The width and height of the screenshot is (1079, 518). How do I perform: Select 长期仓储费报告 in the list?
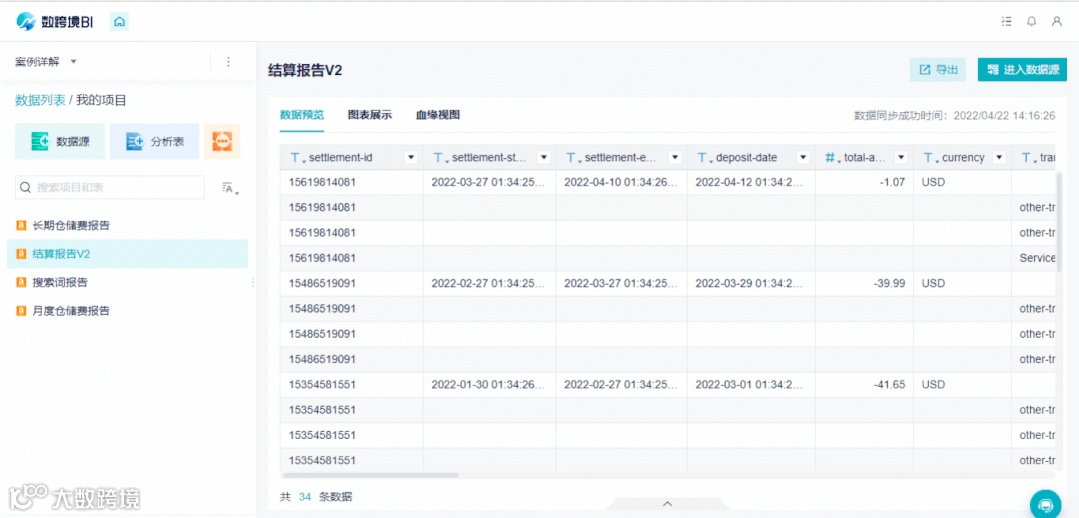click(x=127, y=225)
